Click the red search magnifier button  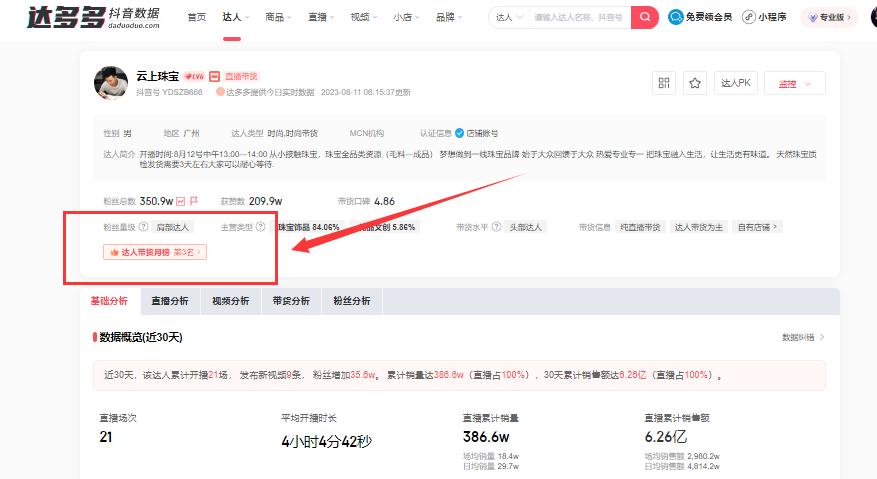point(645,17)
